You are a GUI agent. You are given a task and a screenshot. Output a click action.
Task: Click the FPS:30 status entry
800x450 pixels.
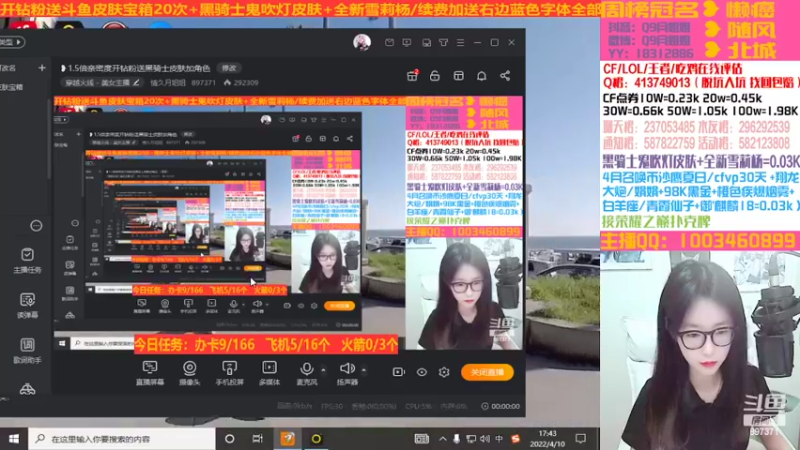click(x=332, y=406)
